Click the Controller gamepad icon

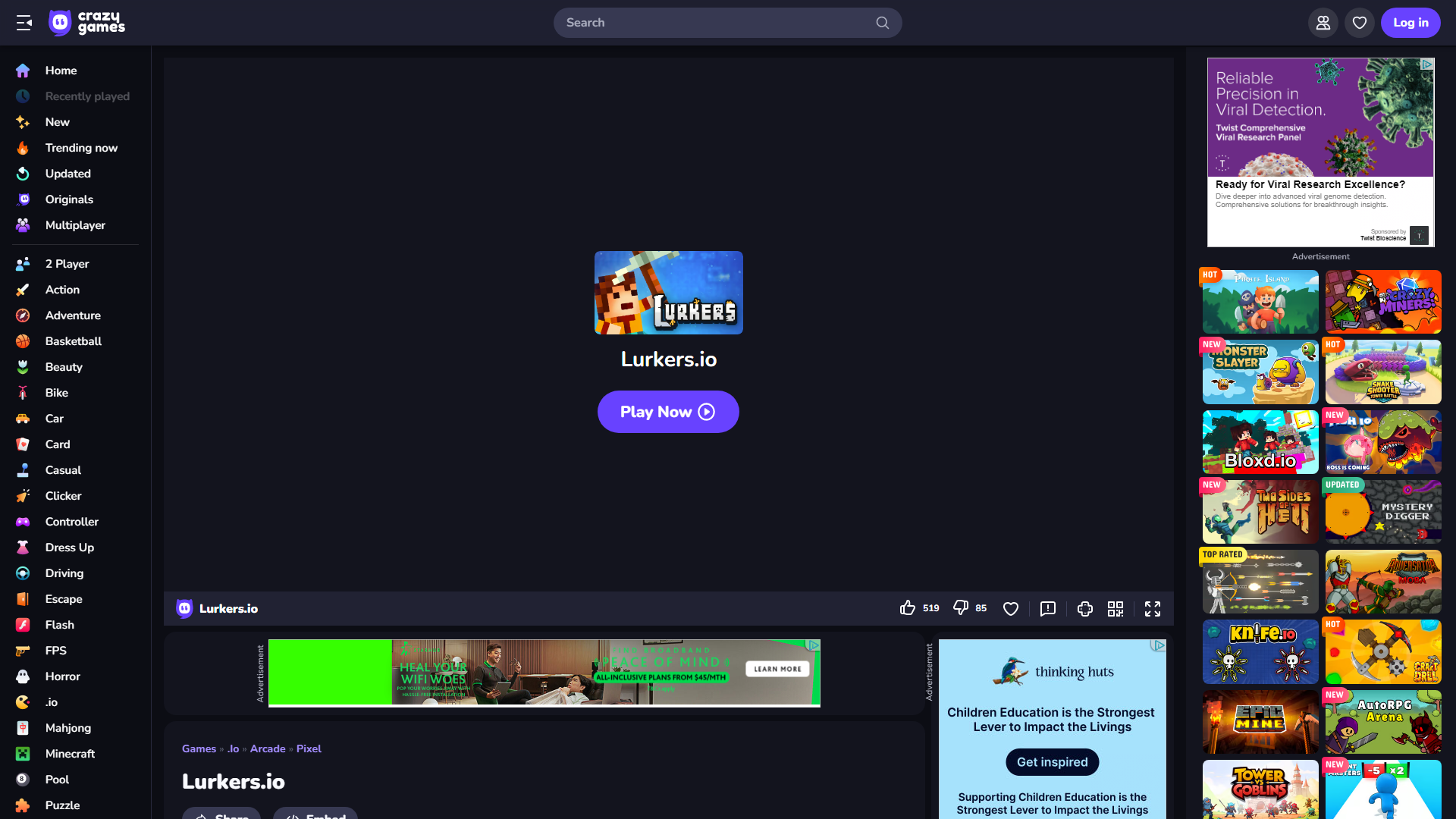[x=23, y=522]
